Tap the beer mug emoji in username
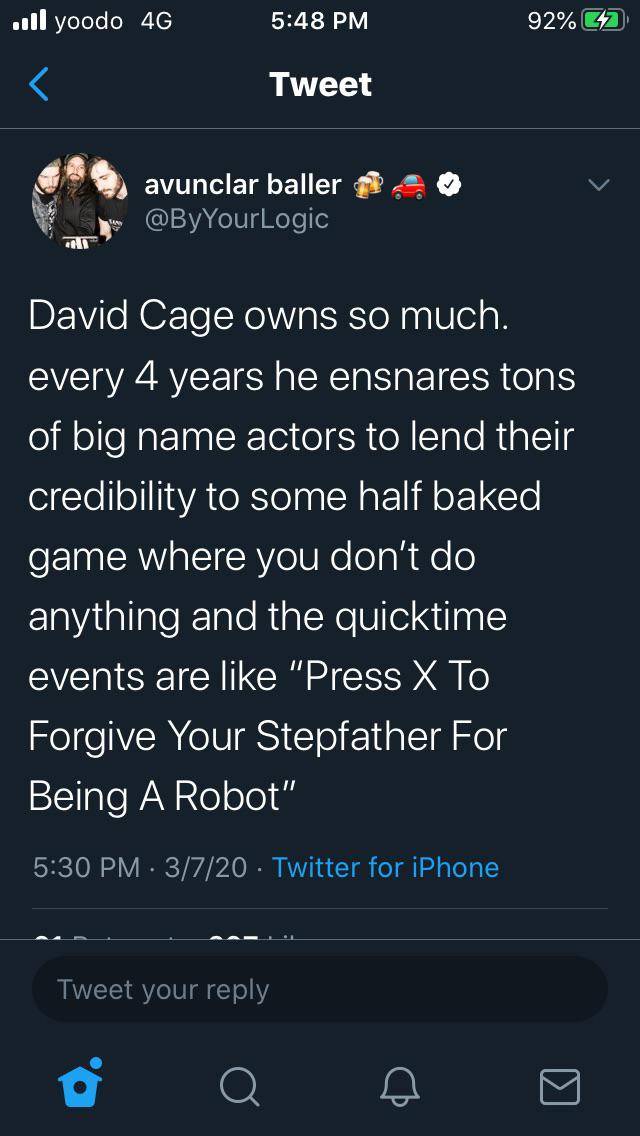Viewport: 640px width, 1136px height. [x=368, y=183]
